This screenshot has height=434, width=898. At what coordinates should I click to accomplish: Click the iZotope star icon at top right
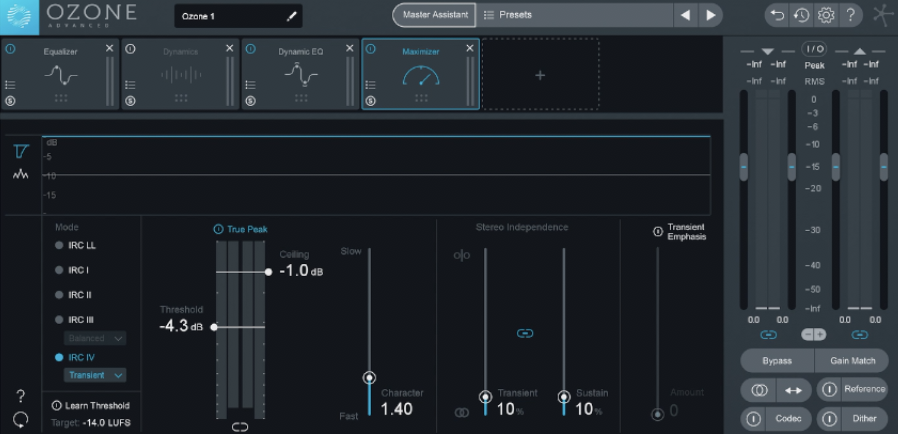[884, 15]
